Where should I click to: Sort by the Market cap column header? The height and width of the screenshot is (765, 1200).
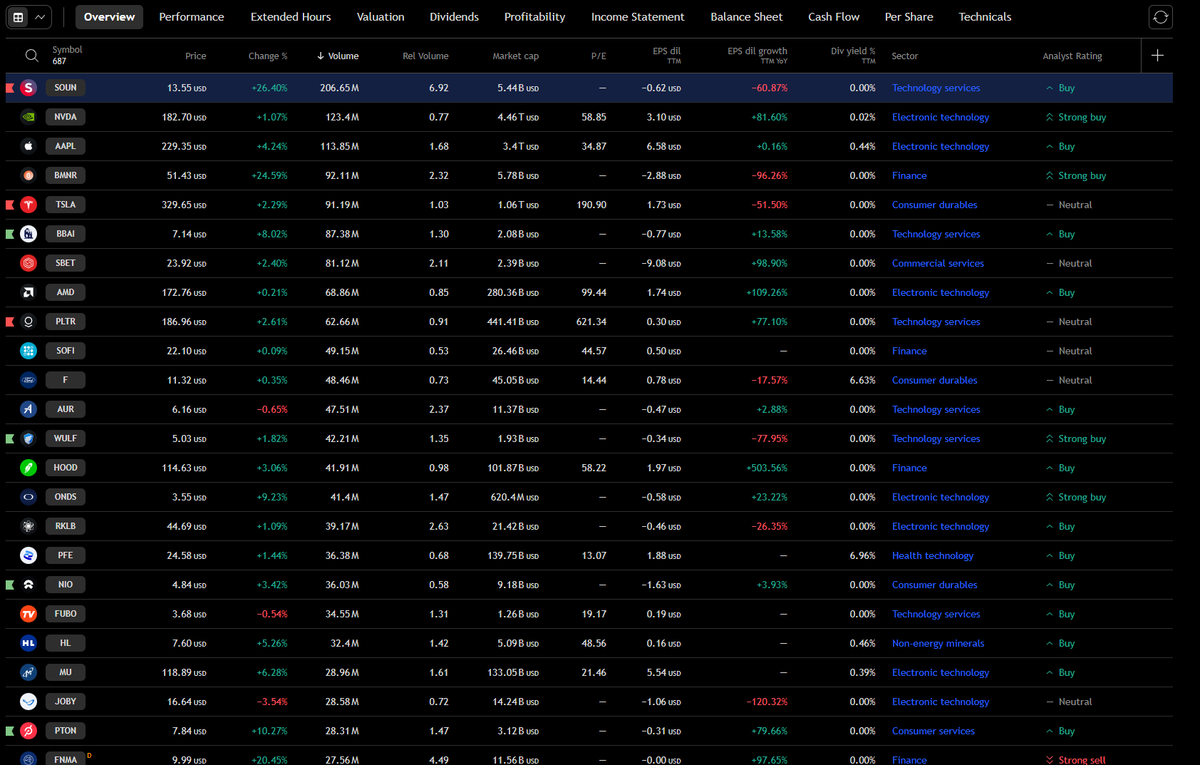point(516,56)
